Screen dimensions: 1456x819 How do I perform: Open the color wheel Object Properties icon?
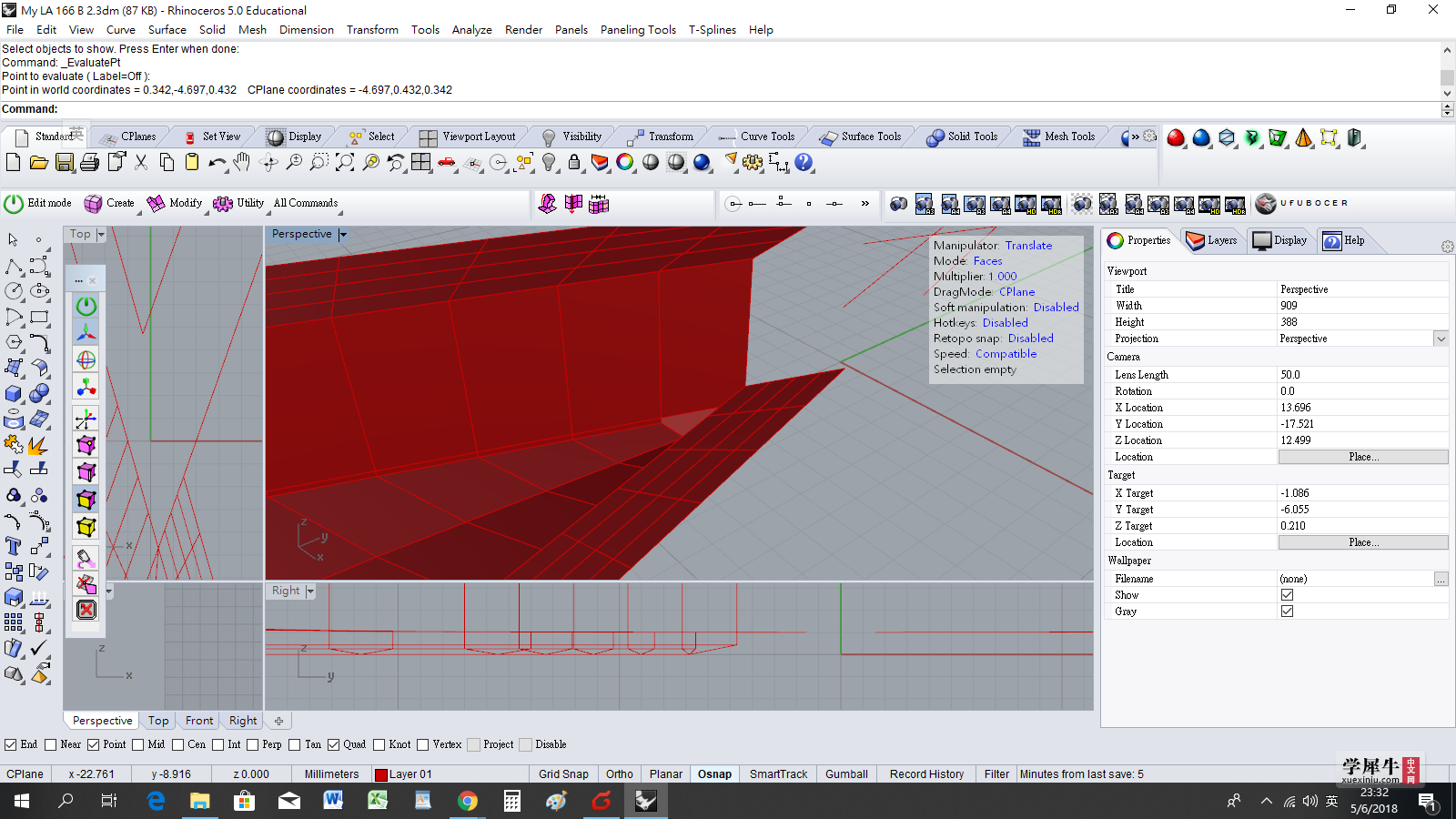coord(625,162)
